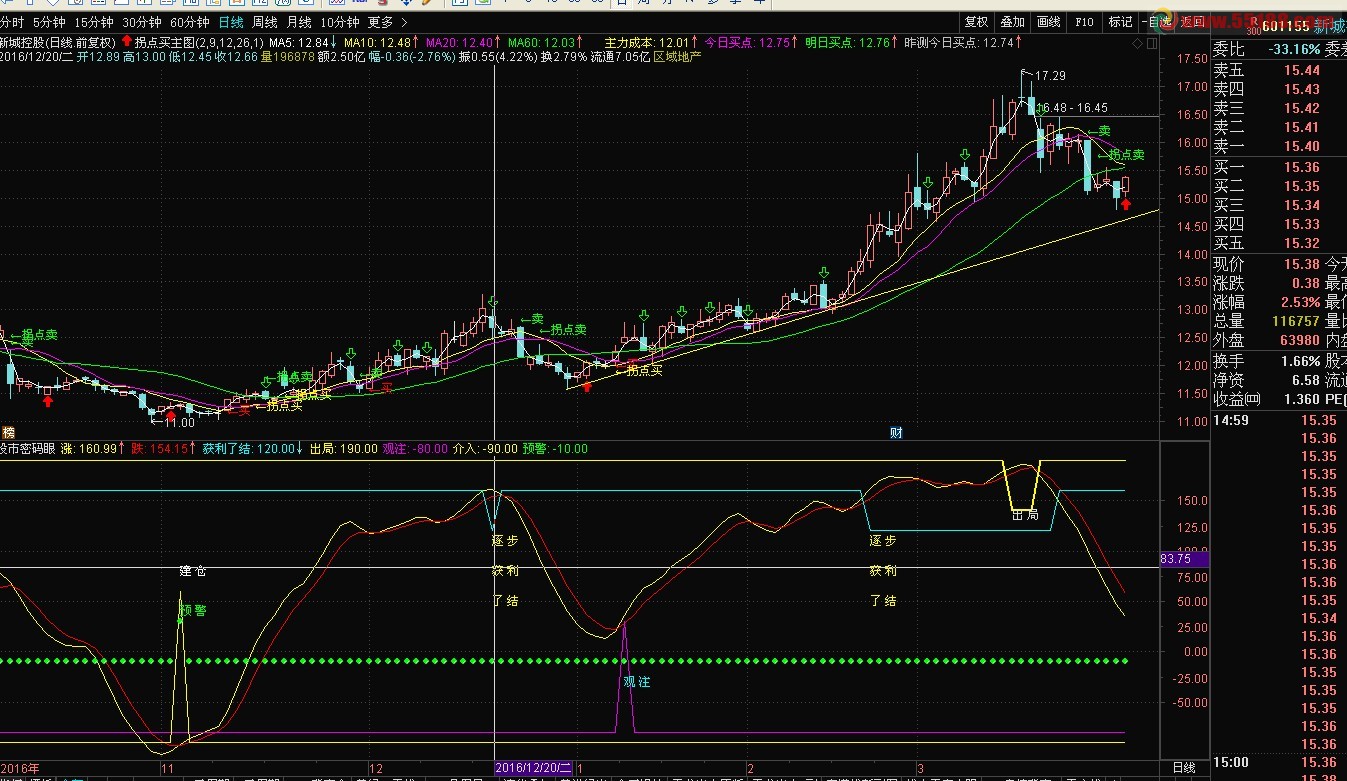Click the green 预警 signal label
The width and height of the screenshot is (1347, 781).
[x=192, y=610]
